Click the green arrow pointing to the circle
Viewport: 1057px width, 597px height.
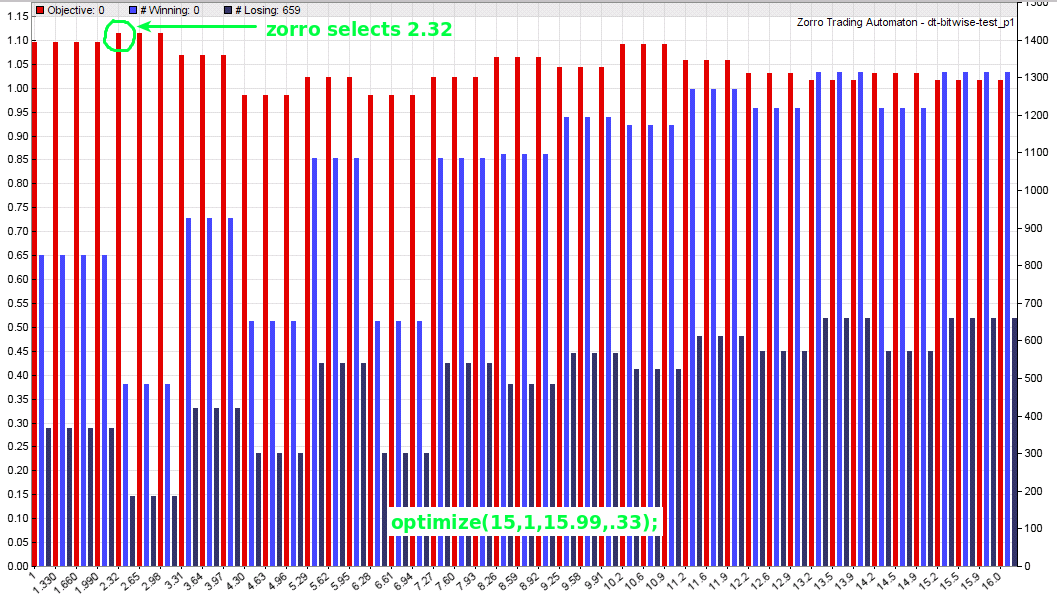198,27
